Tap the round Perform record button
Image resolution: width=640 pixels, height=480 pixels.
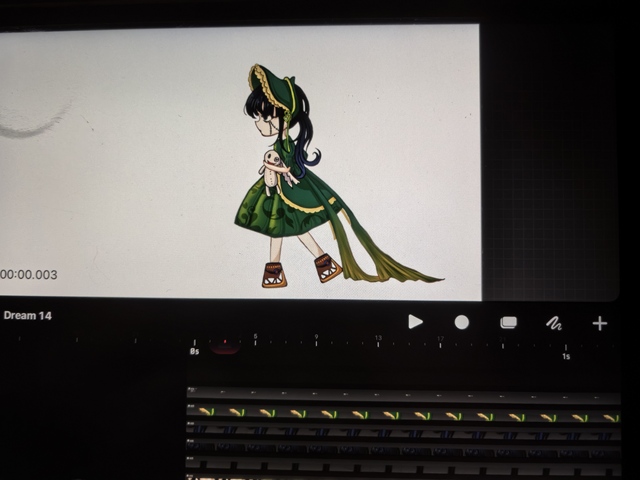[x=462, y=322]
